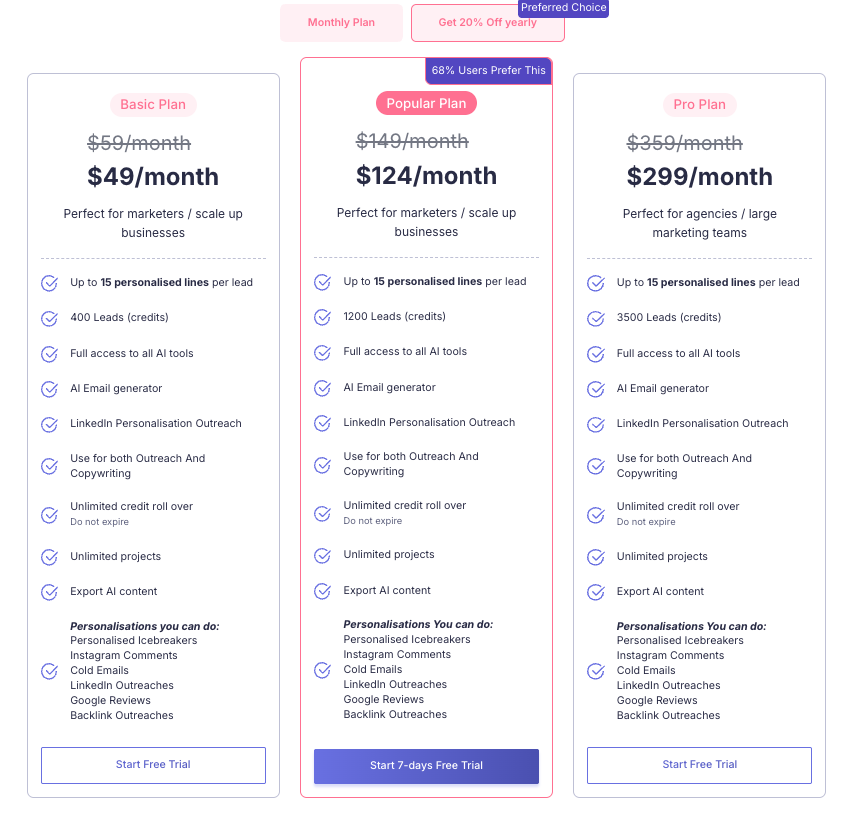Click the checkmark beside Basic Plan's "Full access to all AI tools"
The height and width of the screenshot is (820, 853).
49,353
